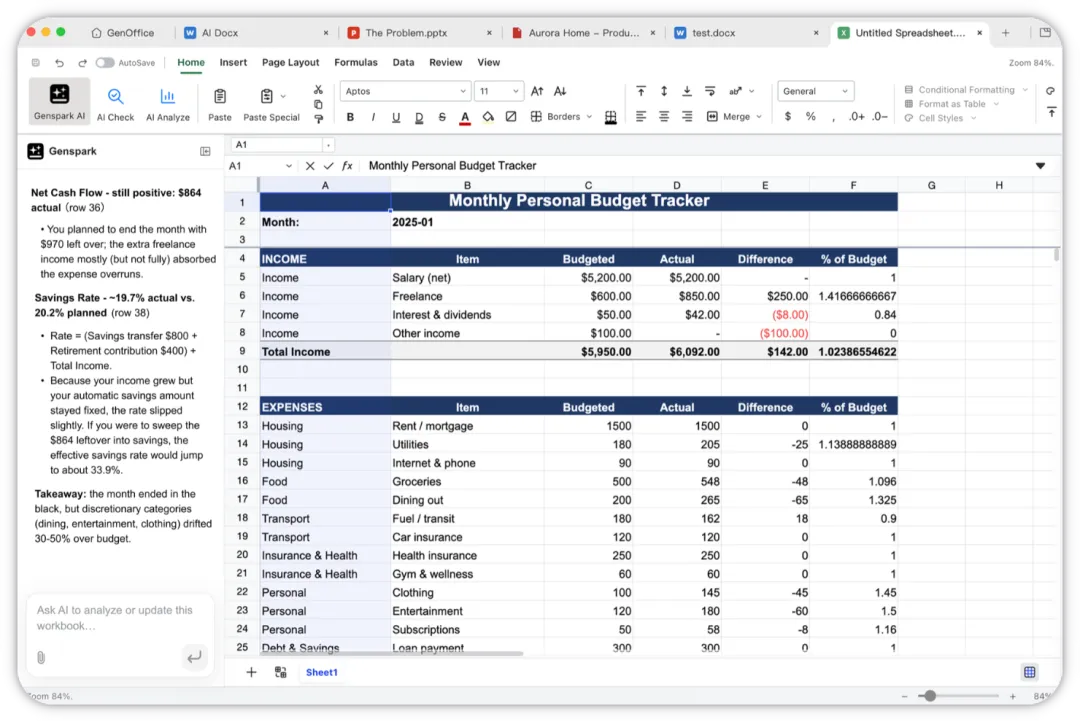Cut selection with the scissors icon
Viewport: 1080px width, 722px height.
[318, 90]
